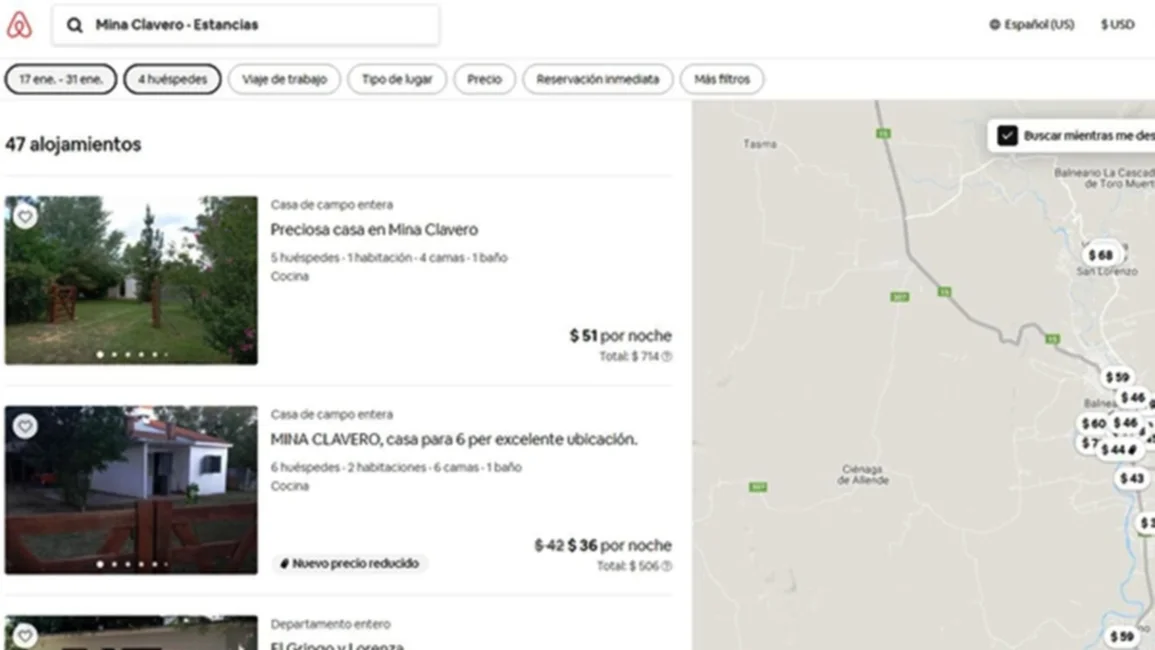Image resolution: width=1155 pixels, height=650 pixels.
Task: Open info icon beside Total $506
Action: tap(667, 566)
